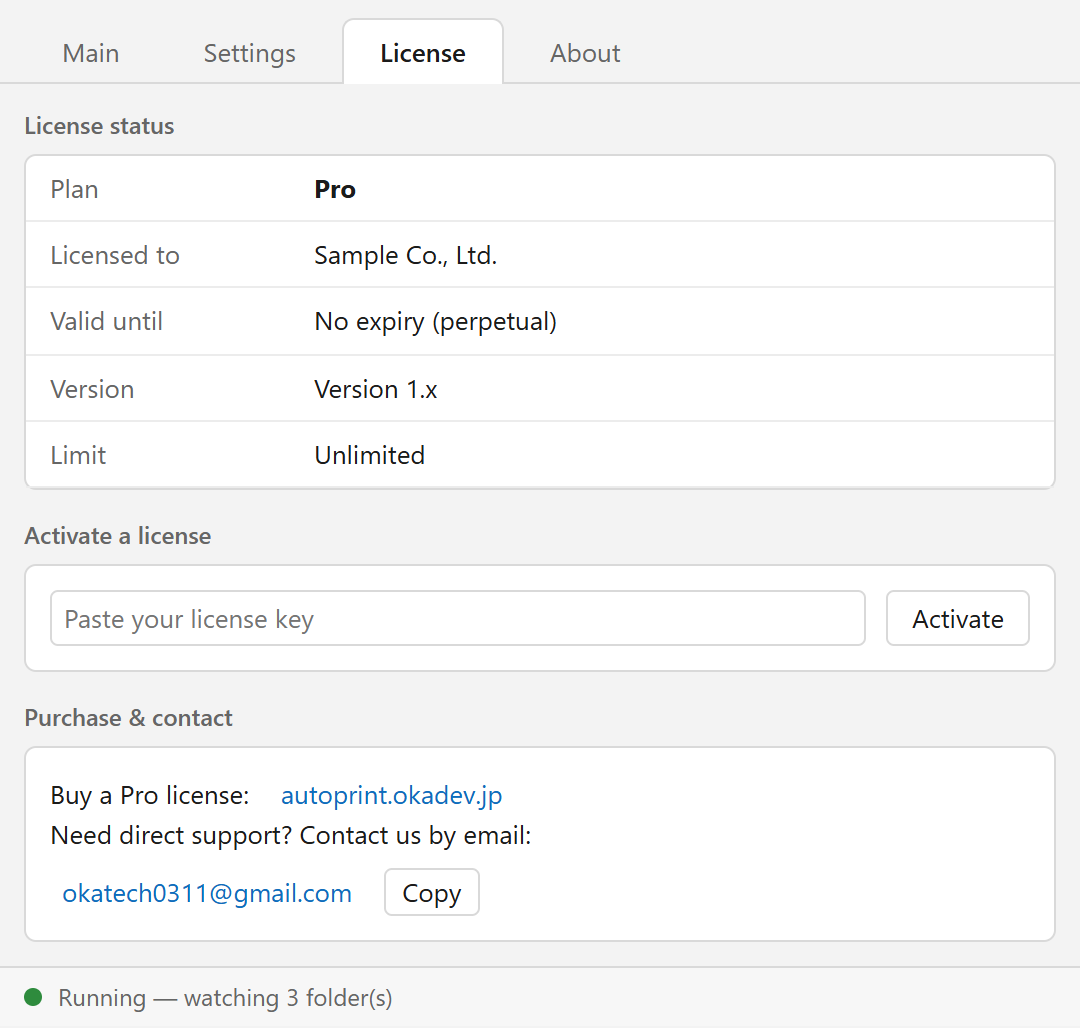Image resolution: width=1080 pixels, height=1028 pixels.
Task: Click the 'Valid until' row label
Action: [x=107, y=322]
